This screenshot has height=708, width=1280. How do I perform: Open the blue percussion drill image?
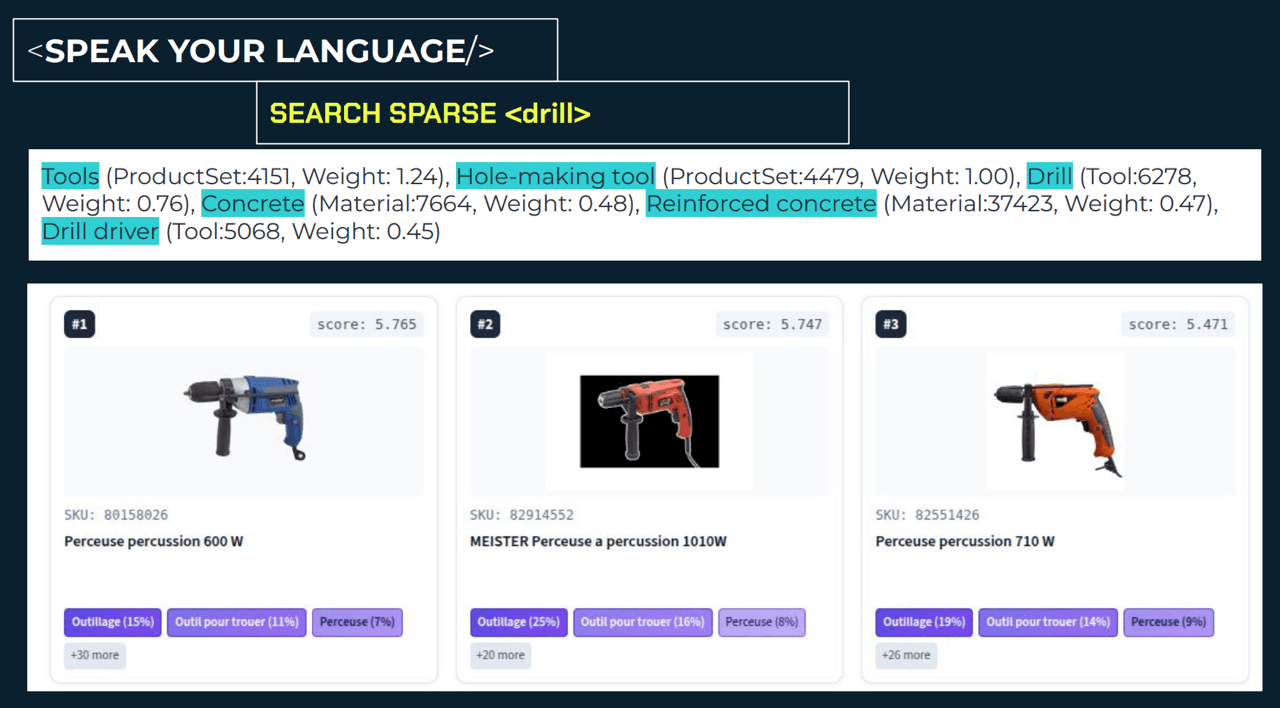244,421
